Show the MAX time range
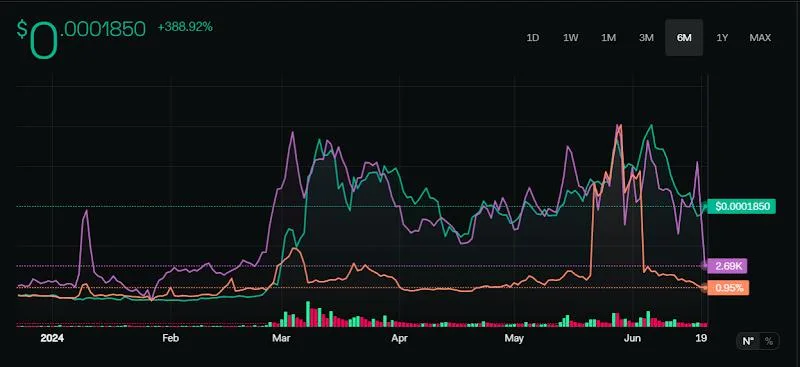Image resolution: width=800 pixels, height=367 pixels. [x=760, y=38]
